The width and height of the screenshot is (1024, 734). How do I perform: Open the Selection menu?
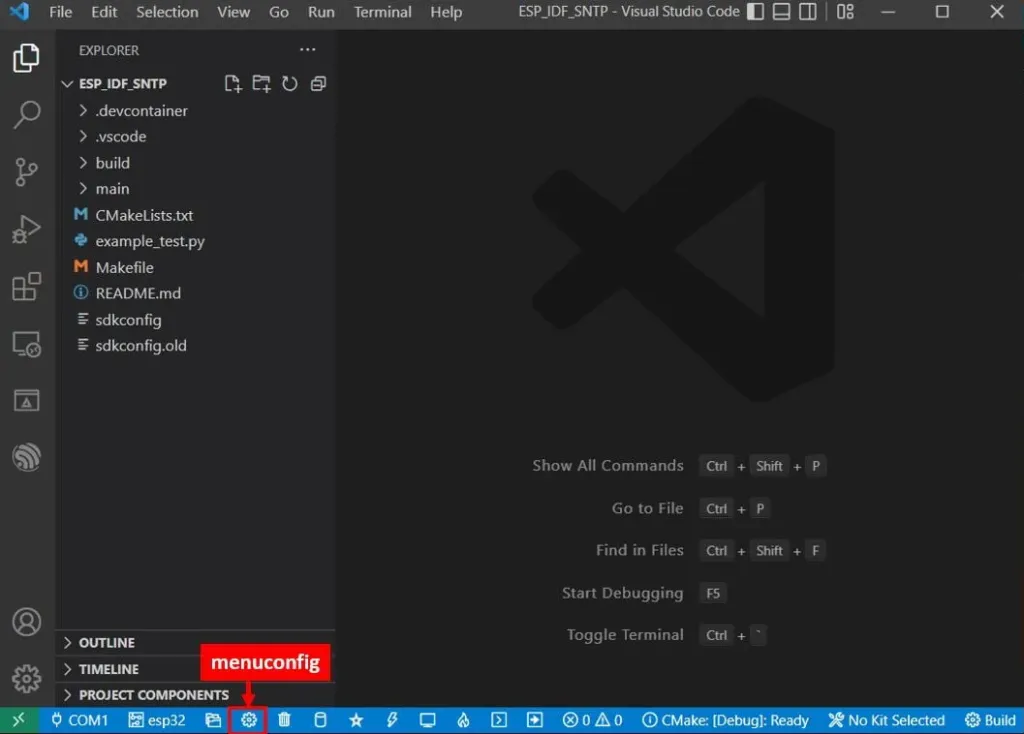click(167, 12)
